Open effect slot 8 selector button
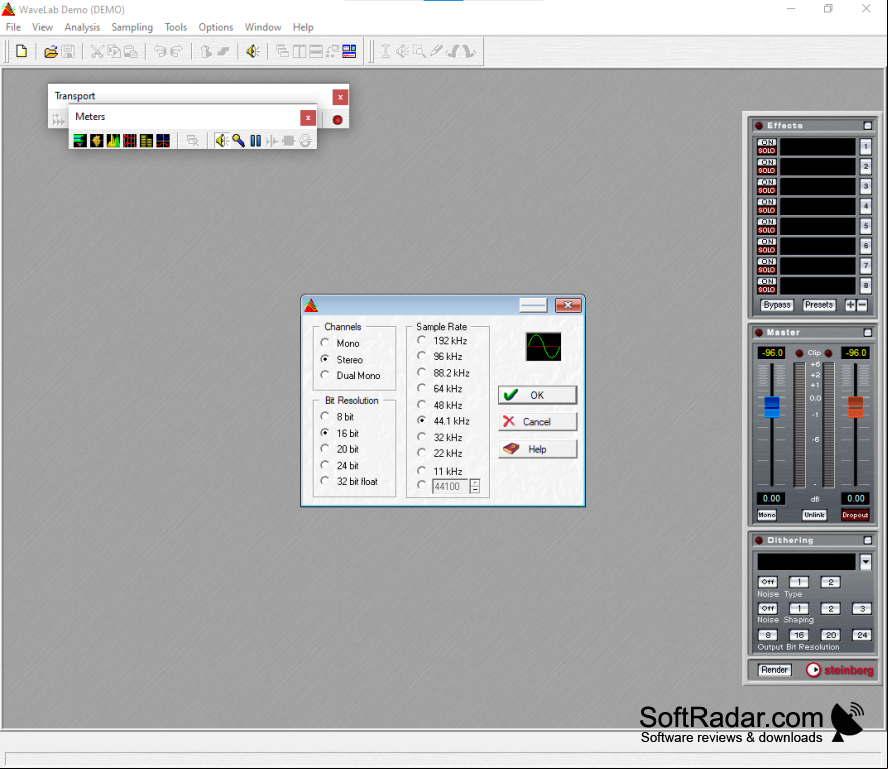This screenshot has width=888, height=769. (865, 285)
